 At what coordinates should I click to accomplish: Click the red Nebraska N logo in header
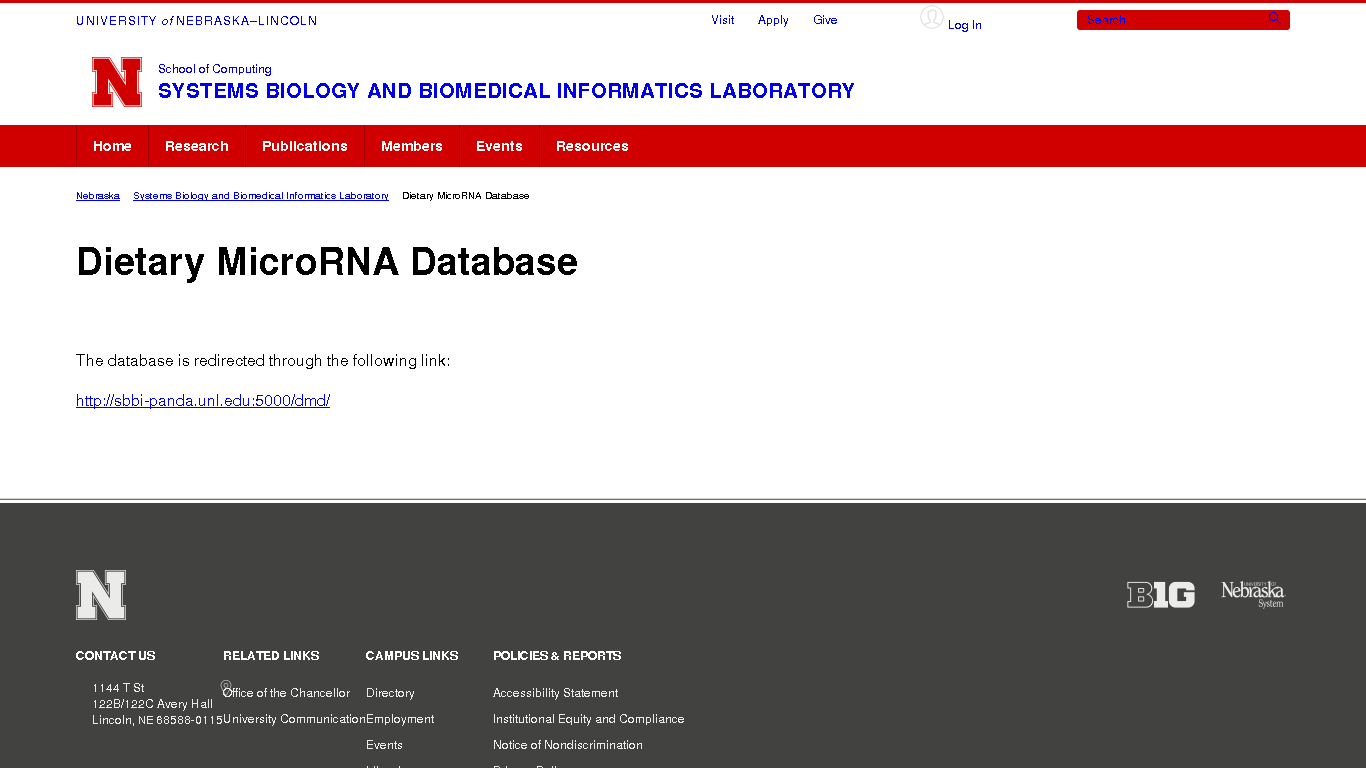pos(117,82)
